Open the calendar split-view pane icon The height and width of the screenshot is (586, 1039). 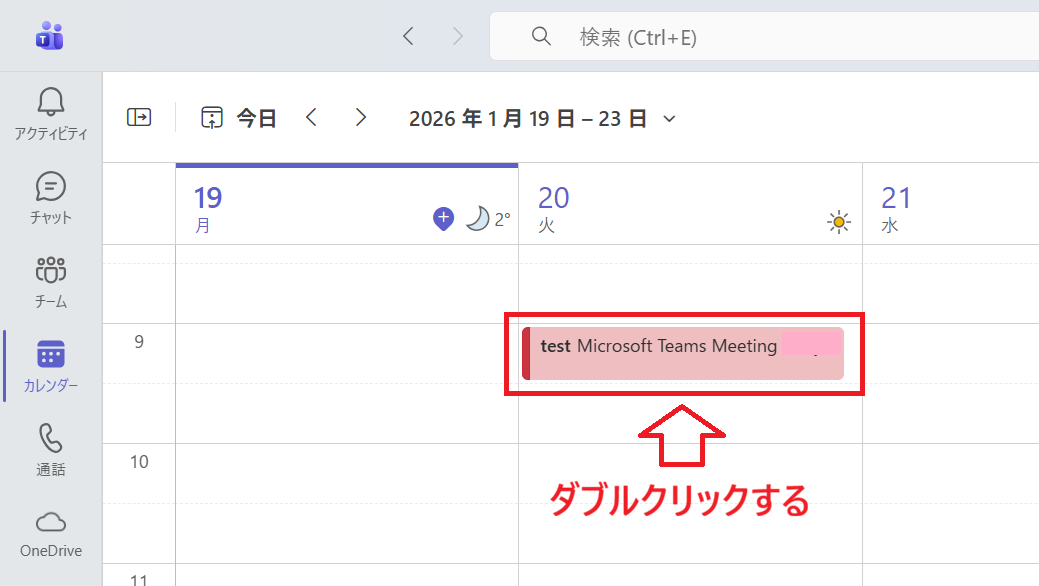pos(139,117)
